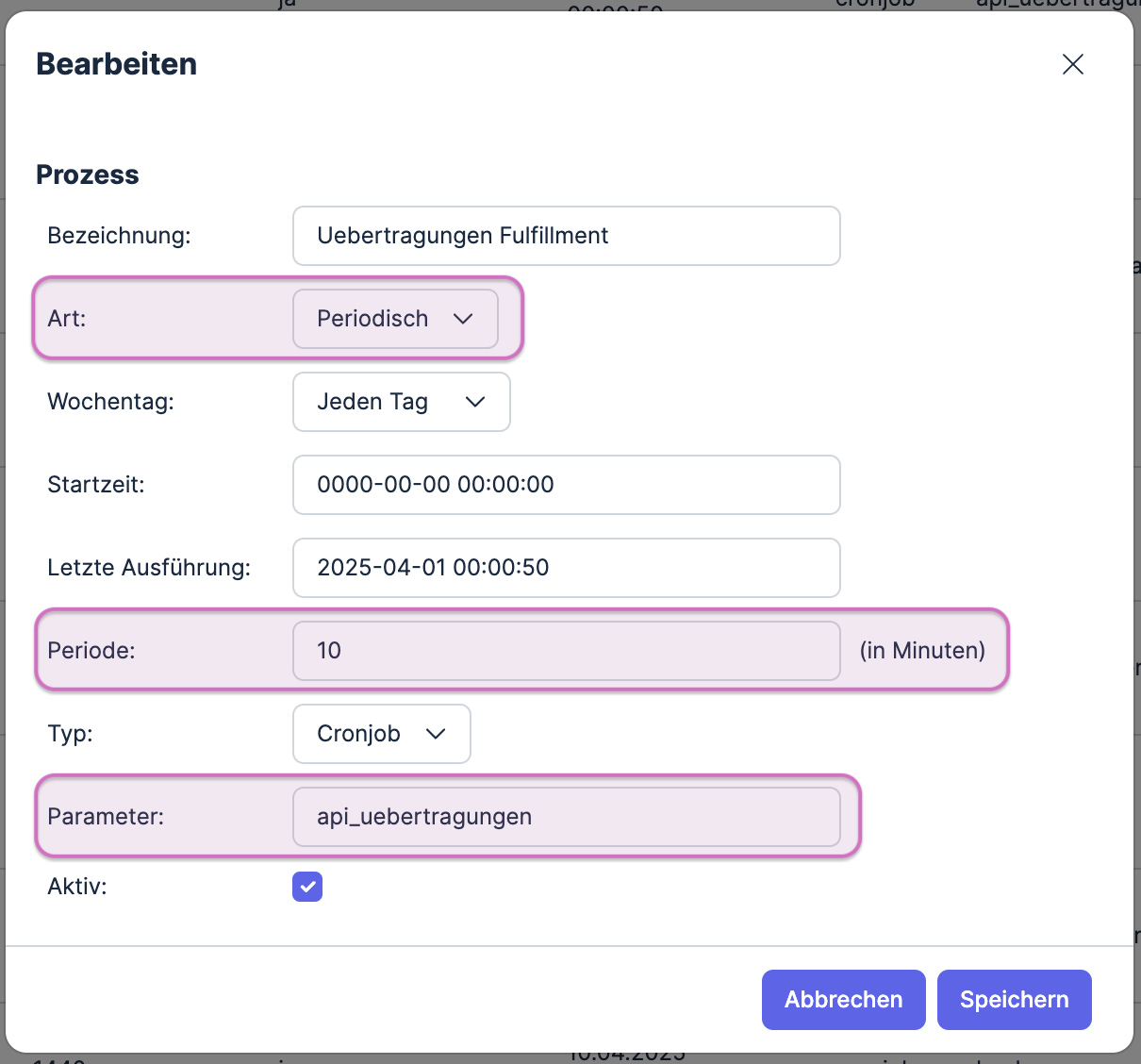The height and width of the screenshot is (1064, 1141).
Task: Click the 'Bearbeiten' dialog title
Action: click(117, 64)
